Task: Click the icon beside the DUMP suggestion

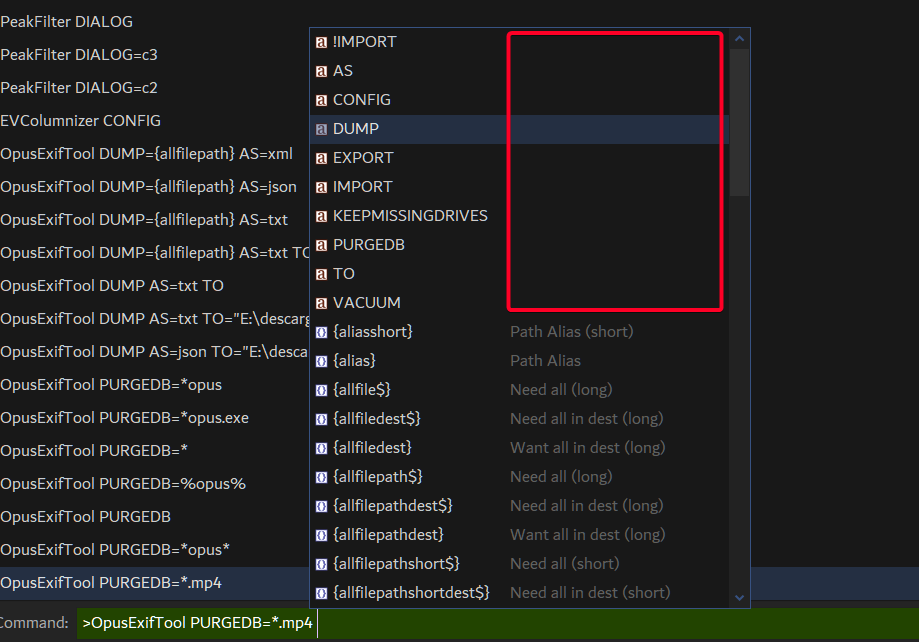Action: (x=321, y=129)
